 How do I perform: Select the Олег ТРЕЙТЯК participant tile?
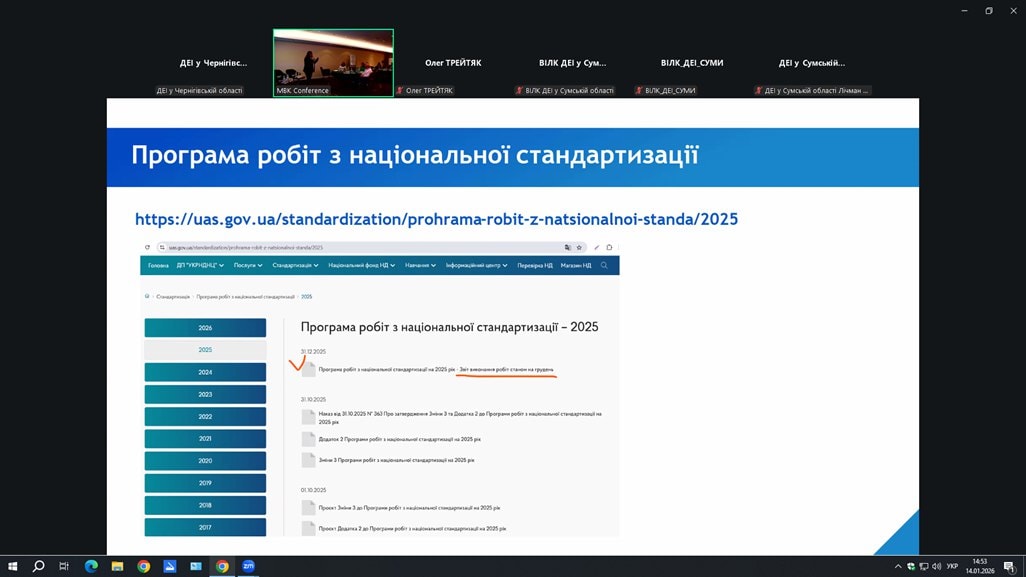click(x=453, y=63)
